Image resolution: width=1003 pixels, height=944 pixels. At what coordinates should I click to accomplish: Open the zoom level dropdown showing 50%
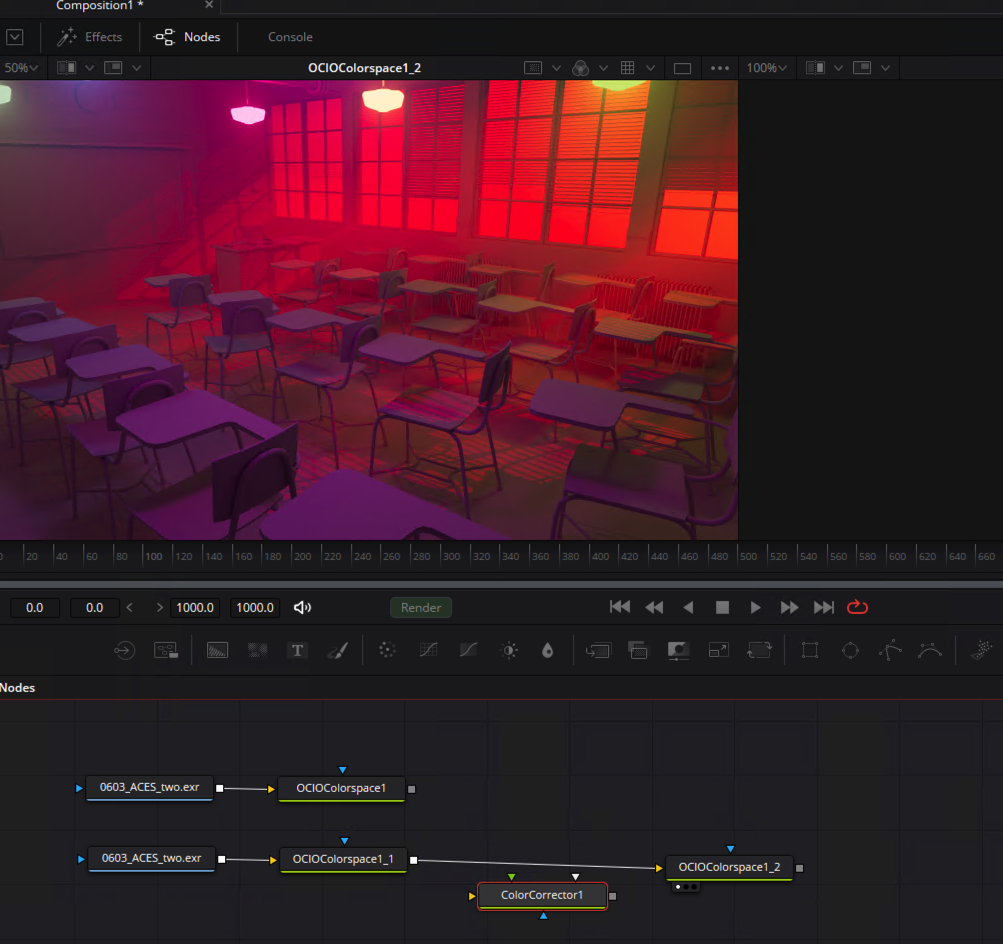click(20, 67)
